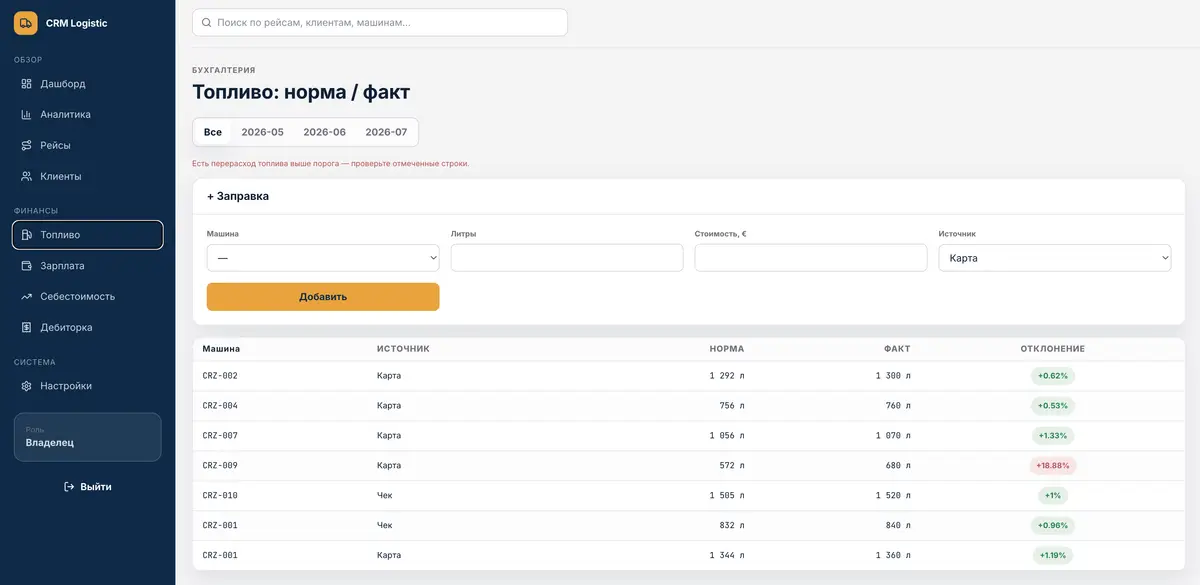Focus the search field for рейсам, клиентам
This screenshot has height=585, width=1200.
[x=380, y=22]
